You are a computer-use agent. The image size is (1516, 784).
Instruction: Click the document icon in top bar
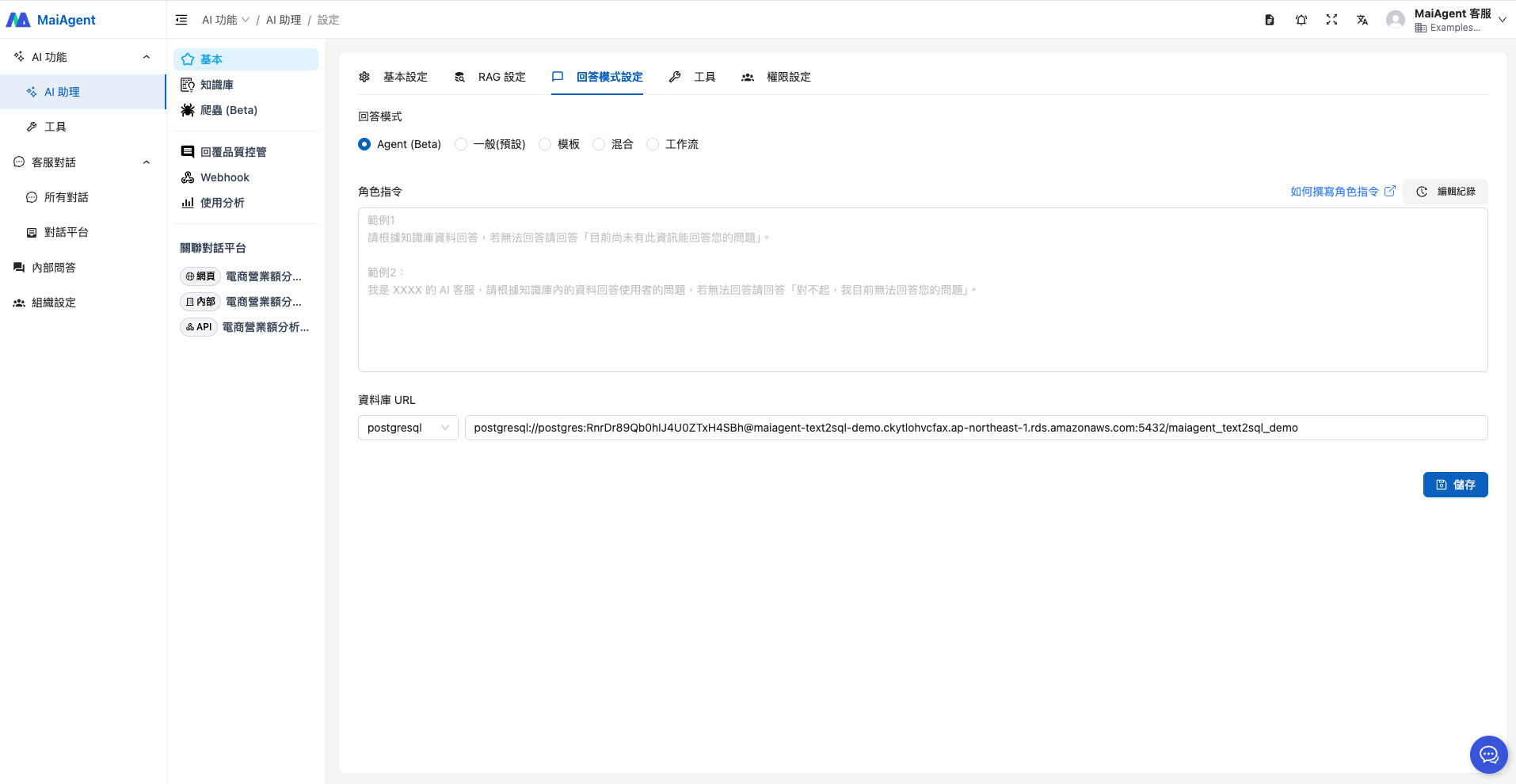pos(1270,20)
